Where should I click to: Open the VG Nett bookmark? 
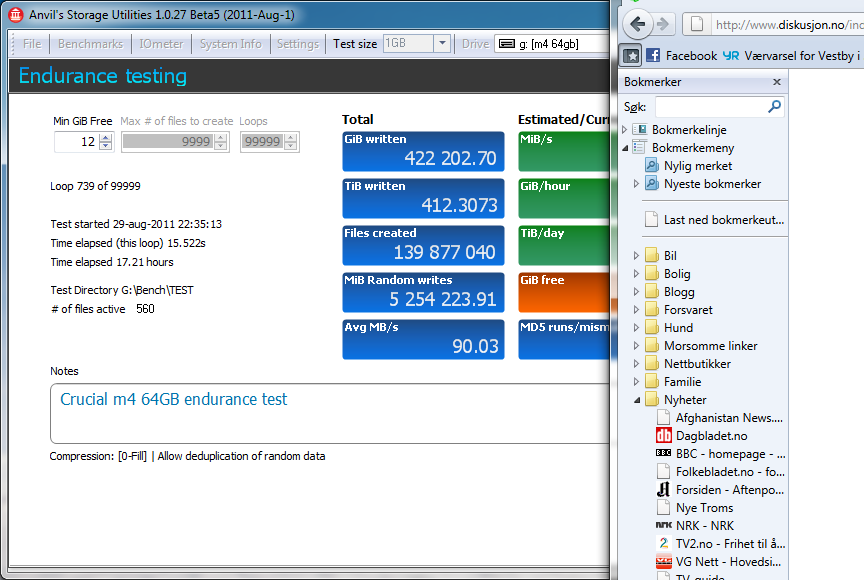click(719, 562)
